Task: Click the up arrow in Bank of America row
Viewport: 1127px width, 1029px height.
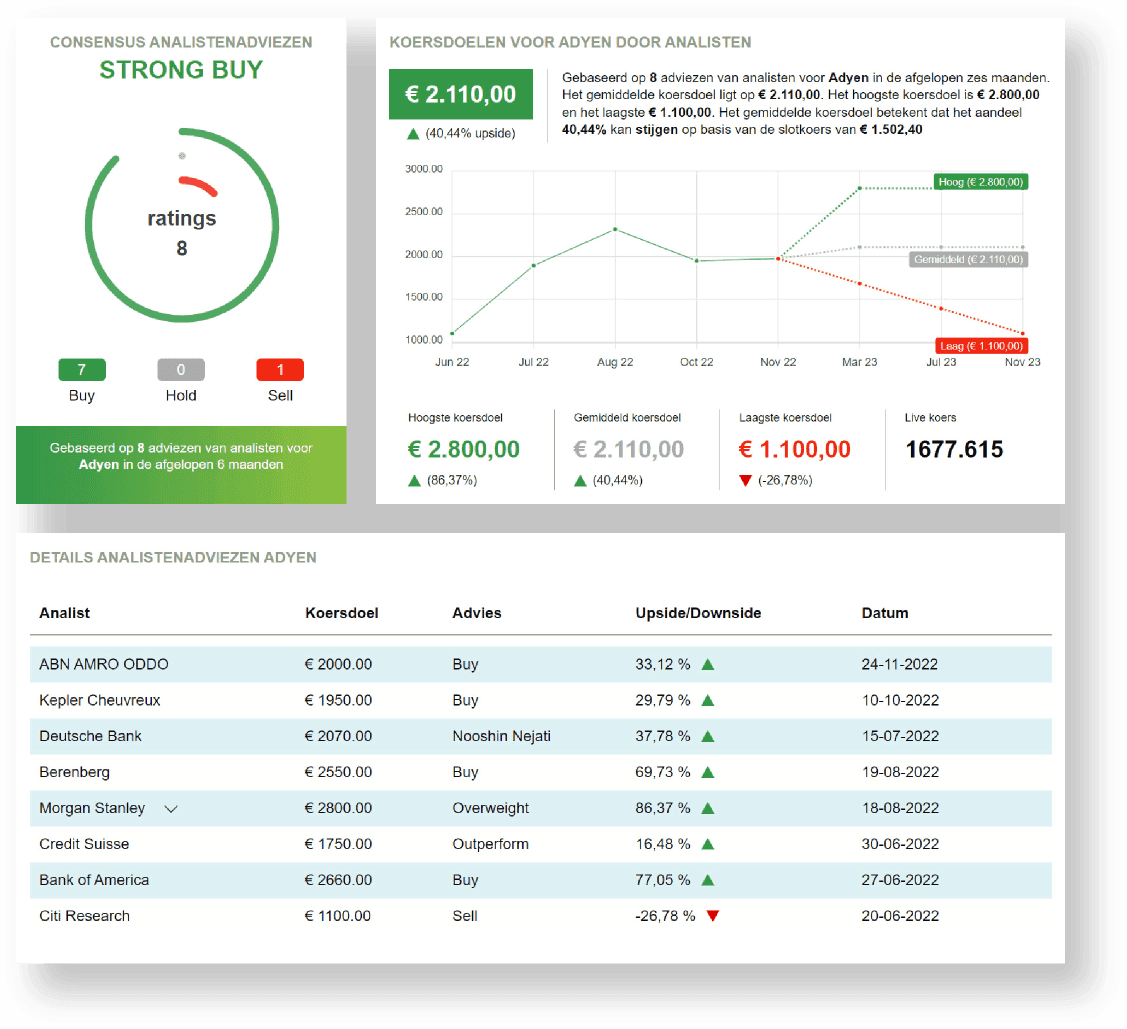Action: click(x=708, y=880)
